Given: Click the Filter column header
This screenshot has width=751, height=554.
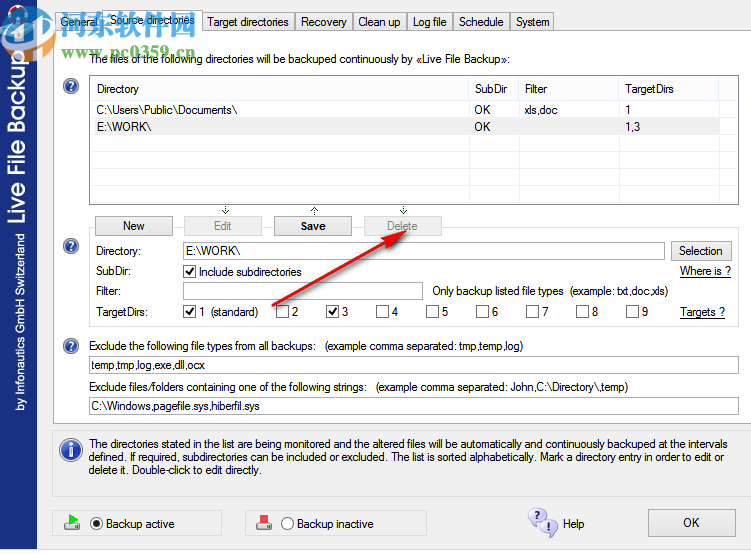Looking at the screenshot, I should coord(569,89).
